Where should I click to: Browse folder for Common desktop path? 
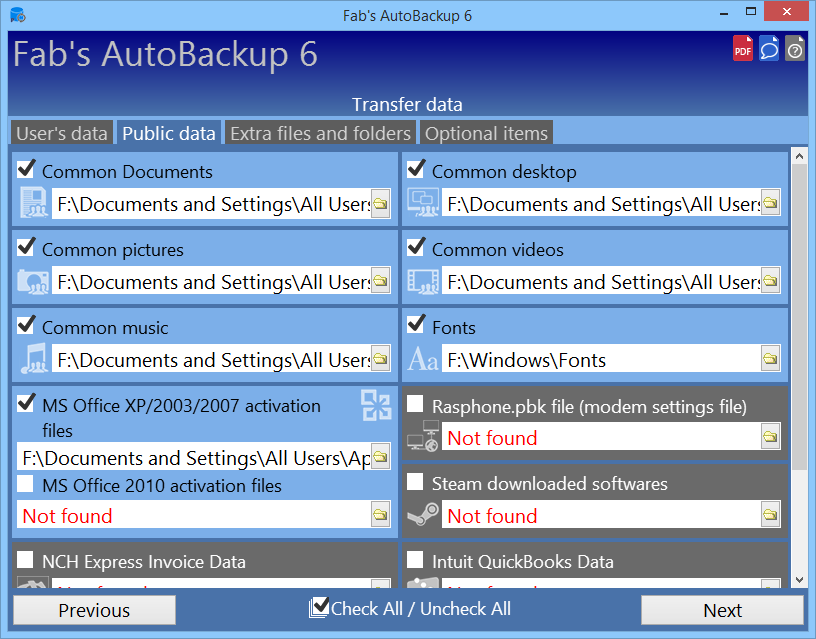pos(771,203)
